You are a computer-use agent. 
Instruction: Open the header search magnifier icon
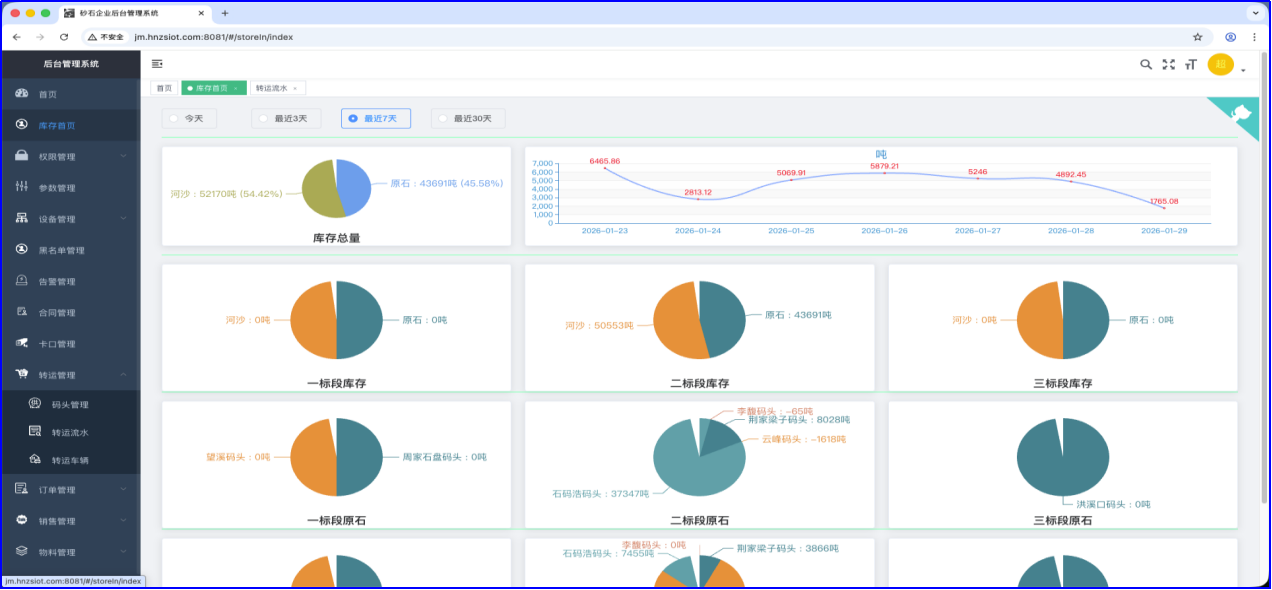[x=1146, y=64]
